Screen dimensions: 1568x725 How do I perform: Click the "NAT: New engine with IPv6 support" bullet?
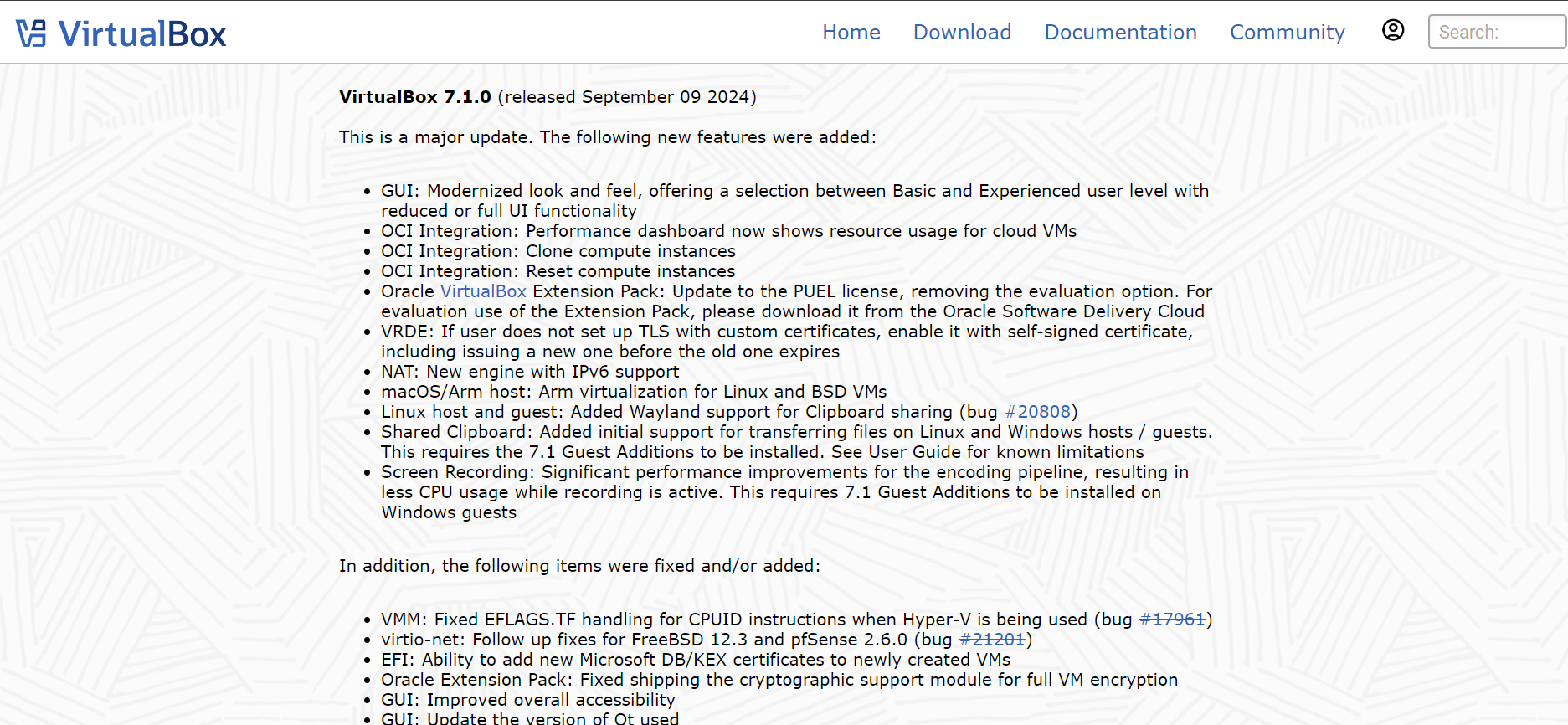[x=530, y=372]
